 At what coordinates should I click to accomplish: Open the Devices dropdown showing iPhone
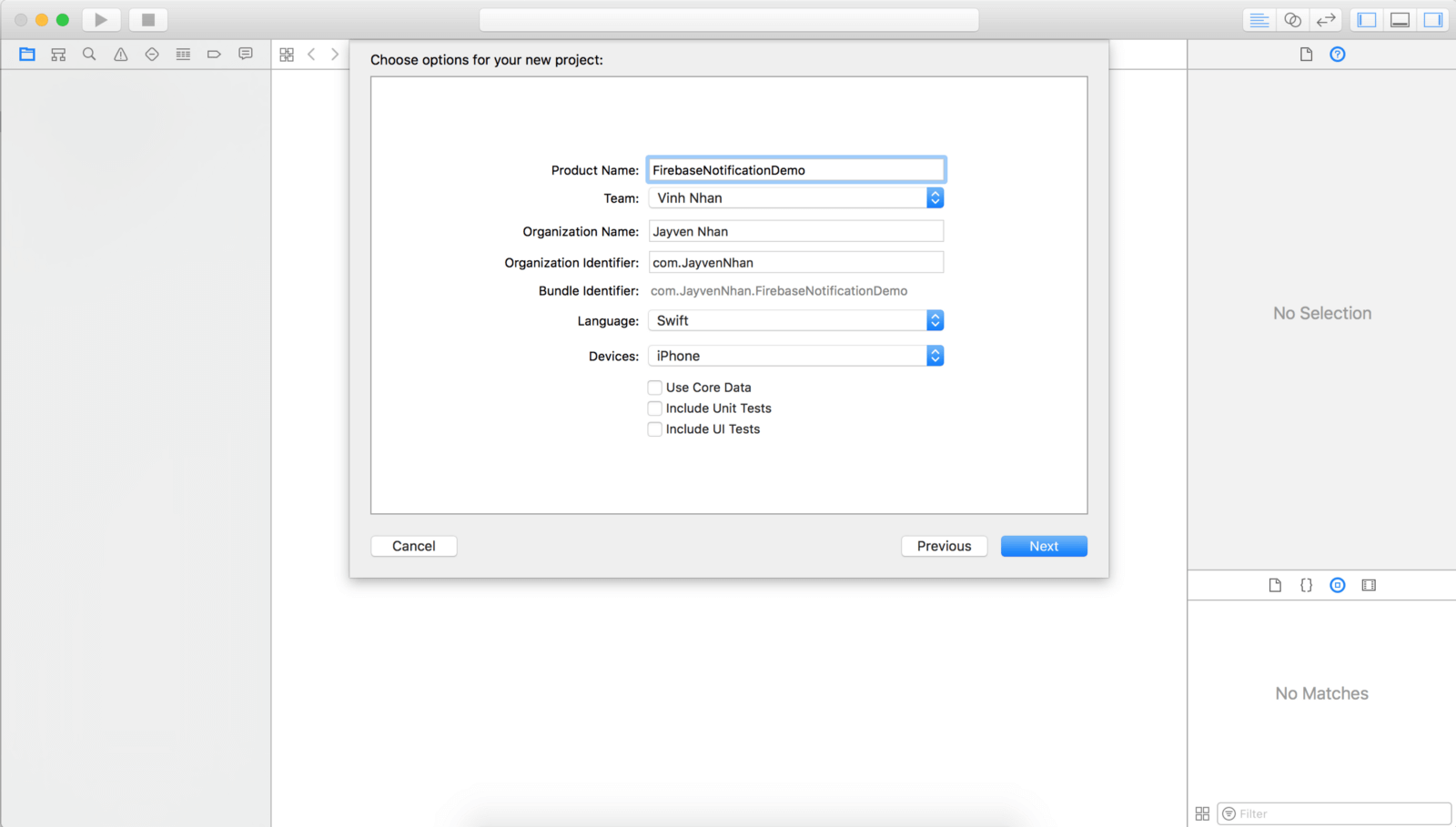pyautogui.click(x=796, y=356)
